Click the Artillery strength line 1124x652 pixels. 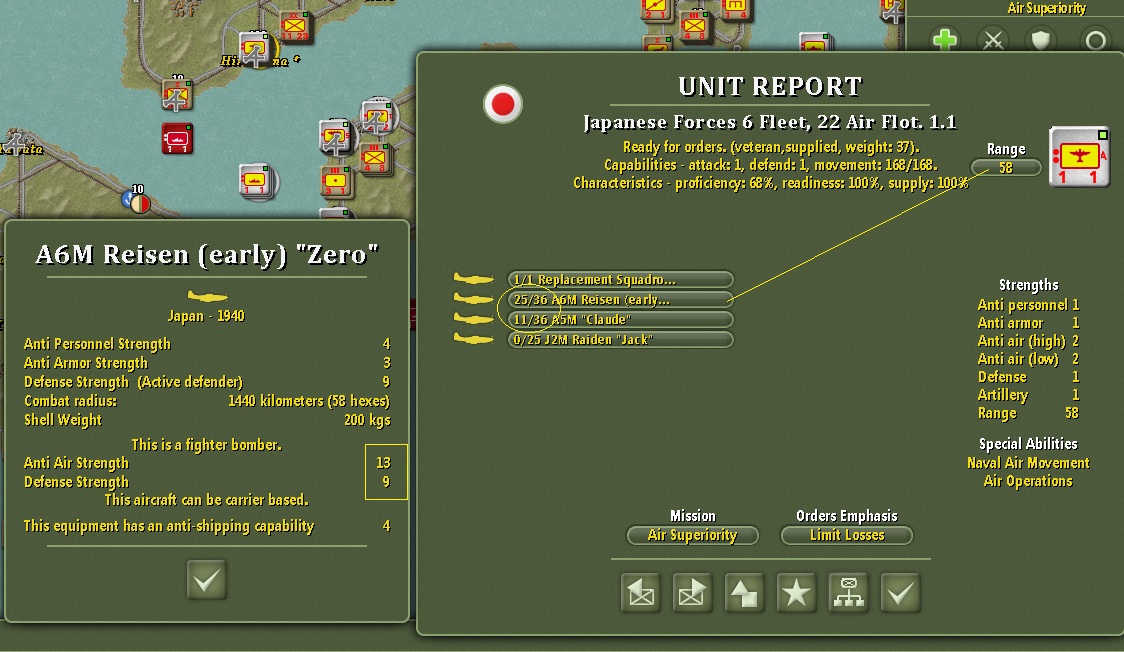[1028, 395]
